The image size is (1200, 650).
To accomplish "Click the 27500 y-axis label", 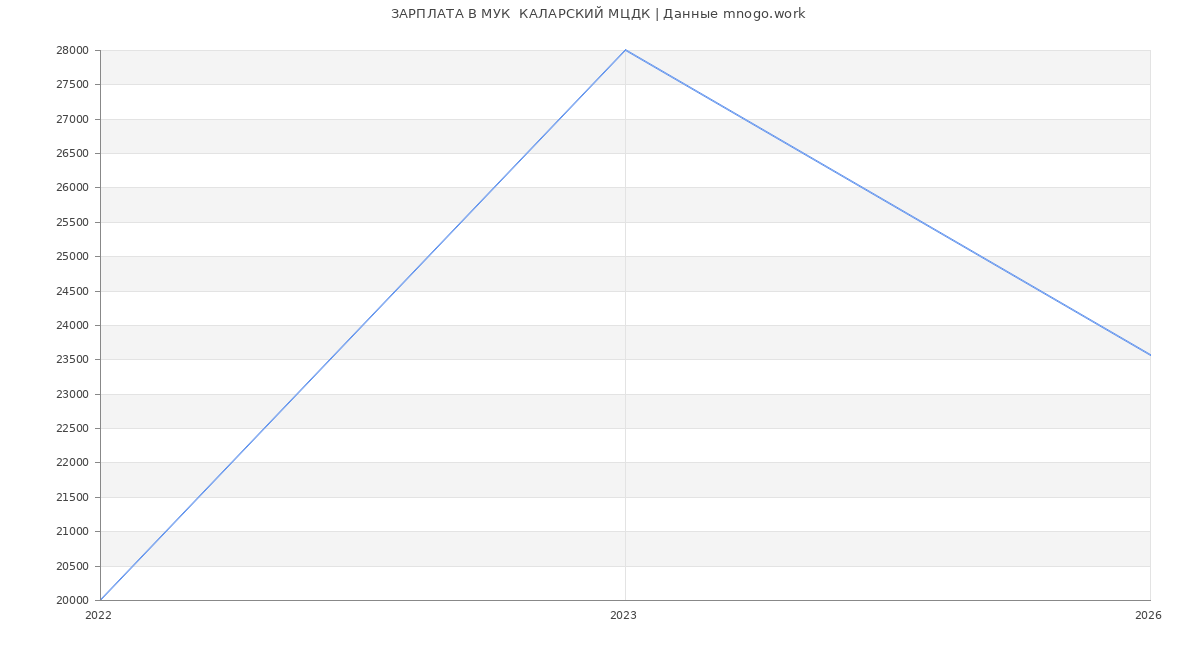I will (x=73, y=84).
